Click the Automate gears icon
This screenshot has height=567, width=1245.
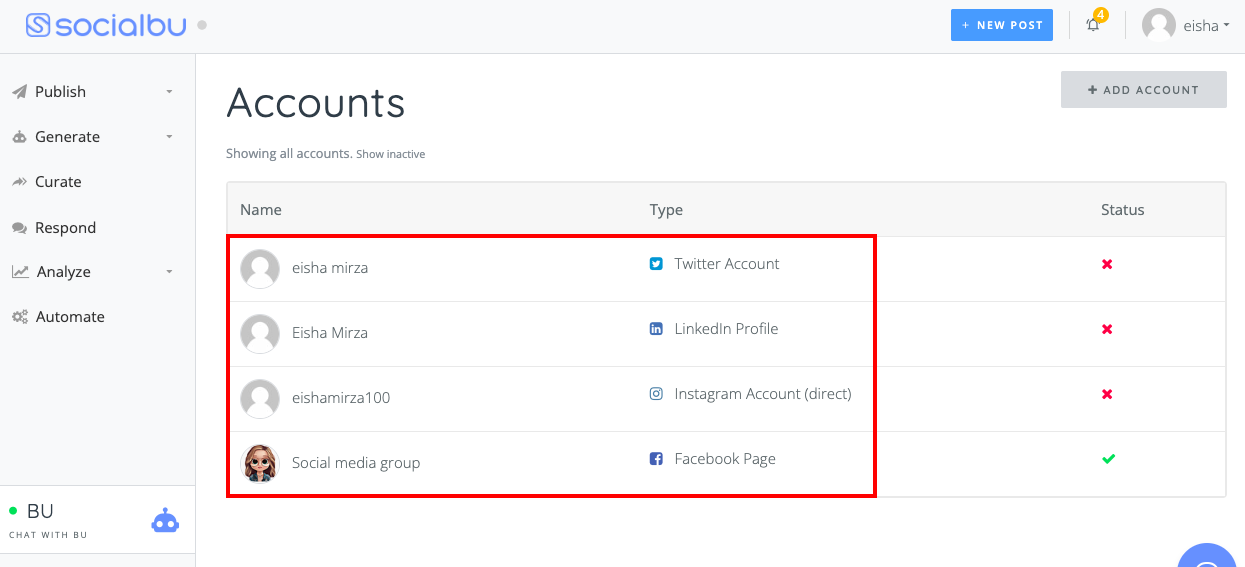tap(20, 317)
